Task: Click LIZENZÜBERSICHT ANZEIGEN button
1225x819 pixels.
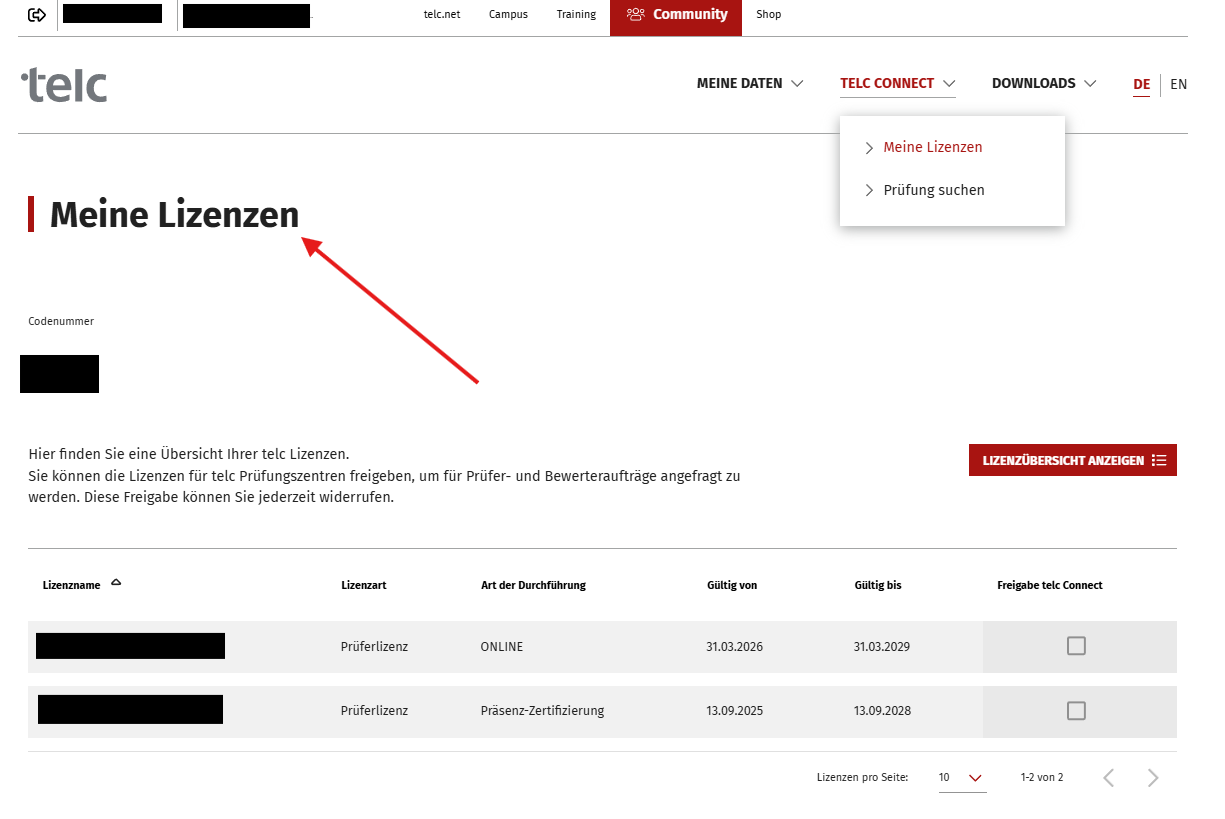Action: coord(1072,460)
